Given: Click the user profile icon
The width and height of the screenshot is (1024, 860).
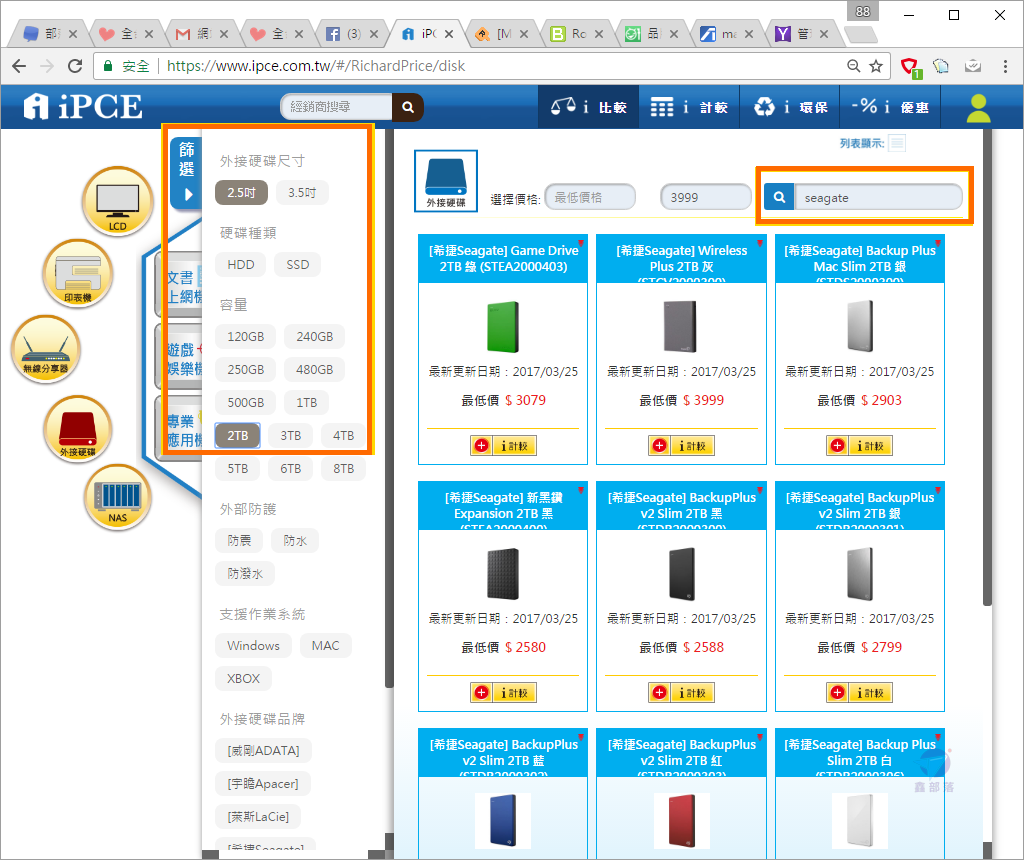Looking at the screenshot, I should (978, 108).
